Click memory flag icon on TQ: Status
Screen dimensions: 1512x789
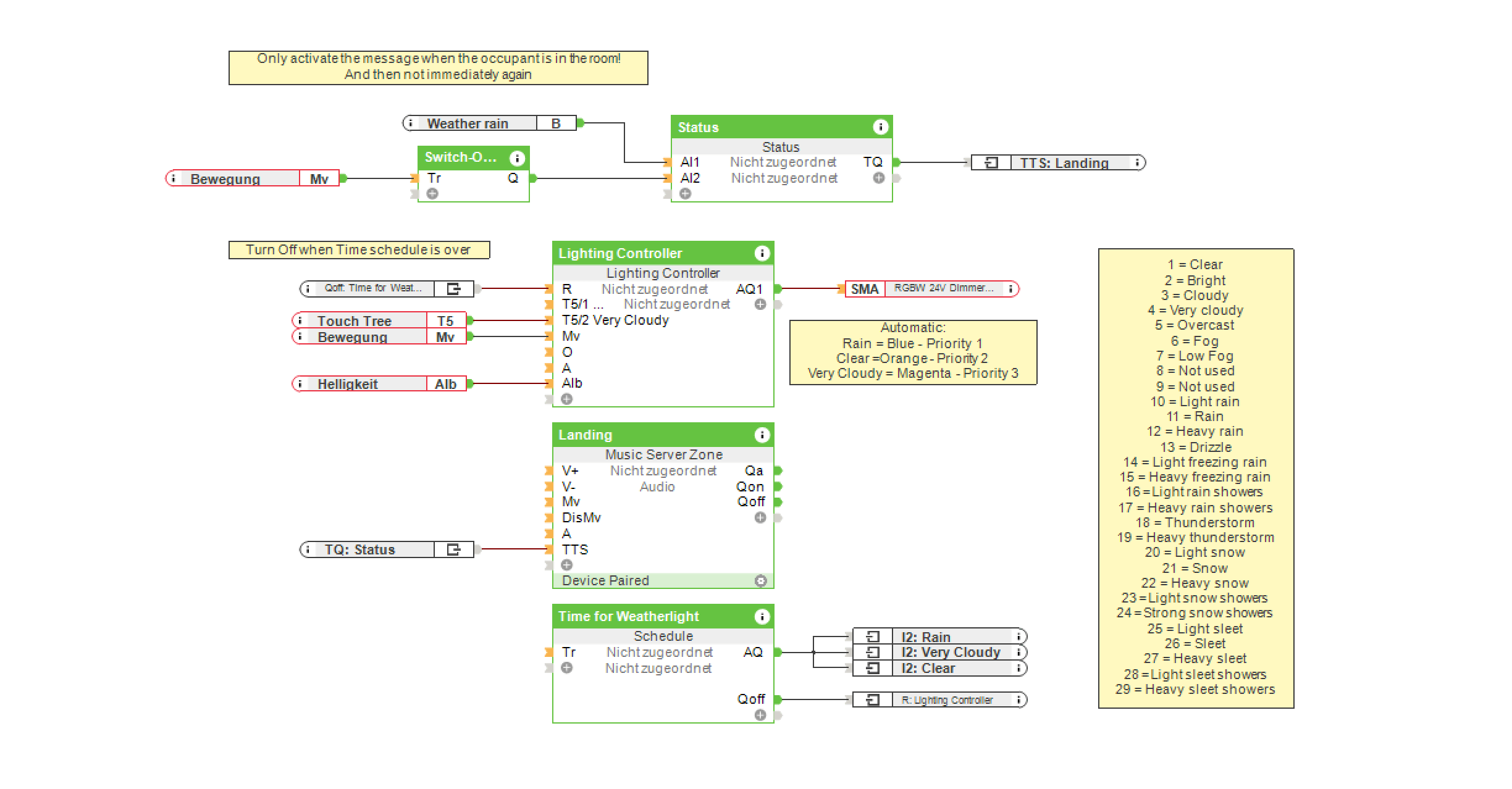[453, 549]
